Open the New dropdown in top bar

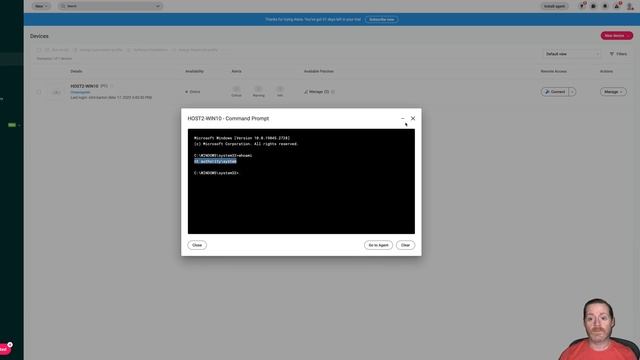[x=41, y=6]
